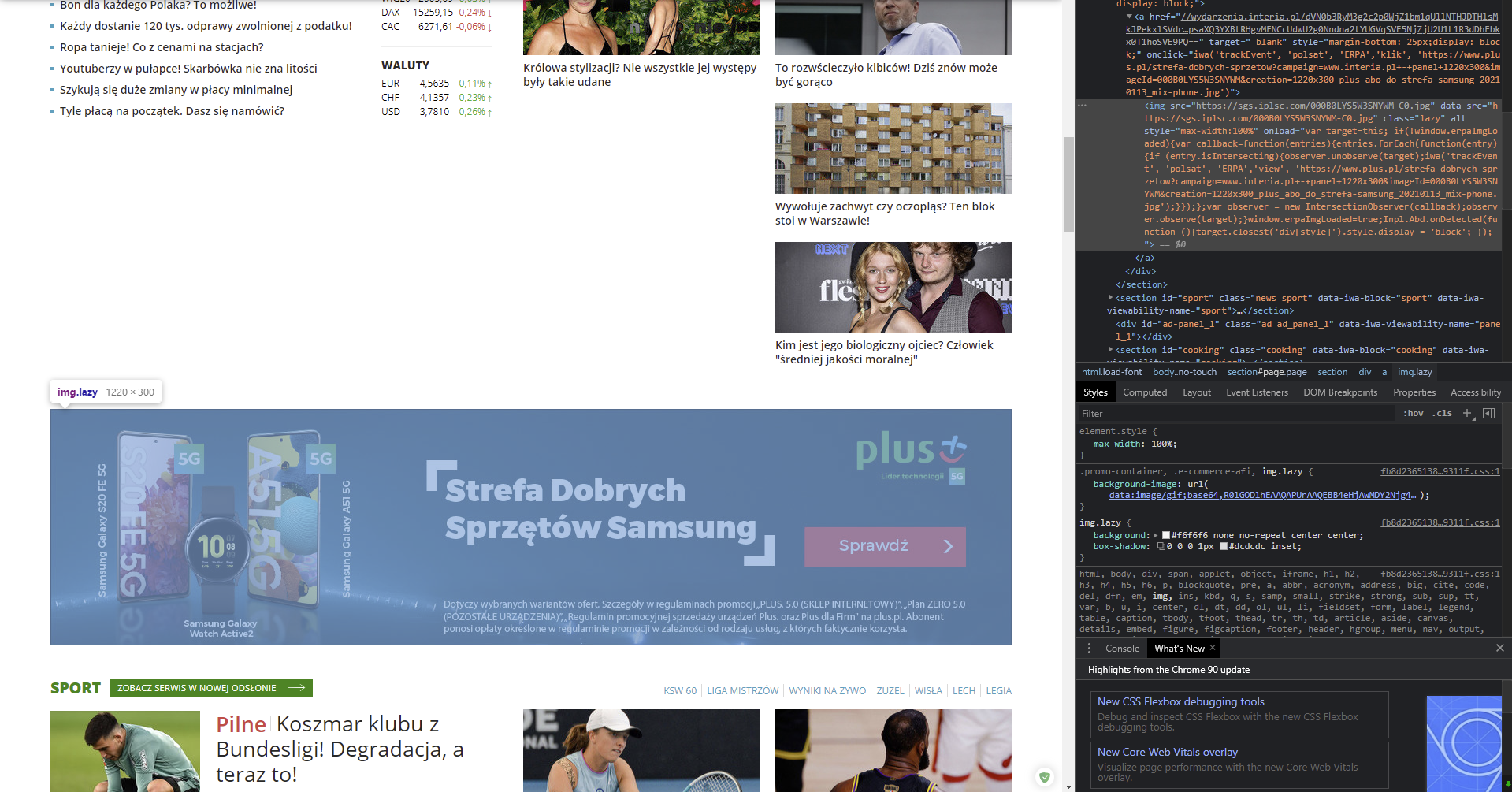Viewport: 1512px width, 792px height.
Task: Open the box-shadow editor icon beside the box-shadow value
Action: (x=1161, y=546)
